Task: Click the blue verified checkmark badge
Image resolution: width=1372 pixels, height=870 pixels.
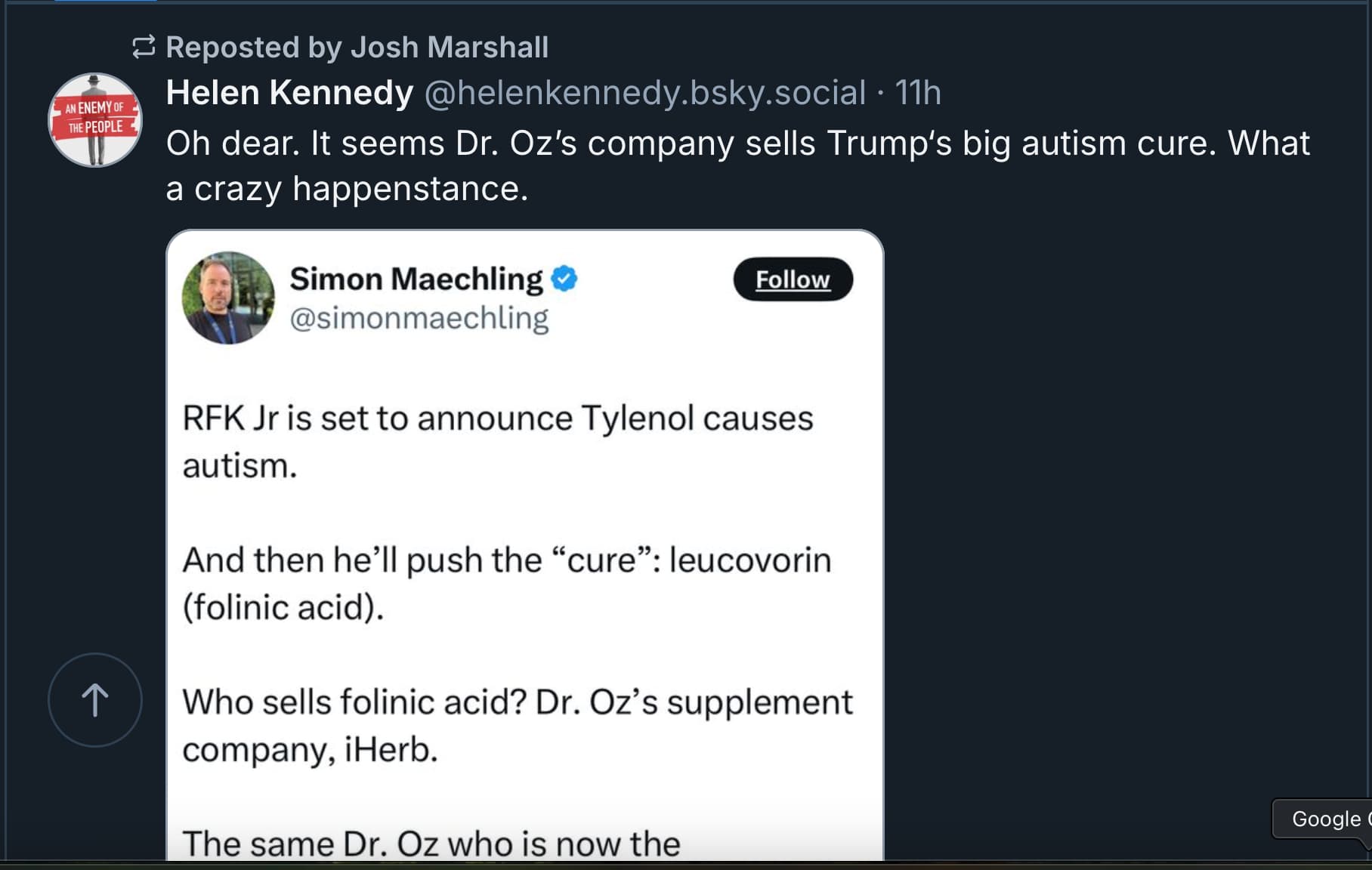Action: coord(564,278)
